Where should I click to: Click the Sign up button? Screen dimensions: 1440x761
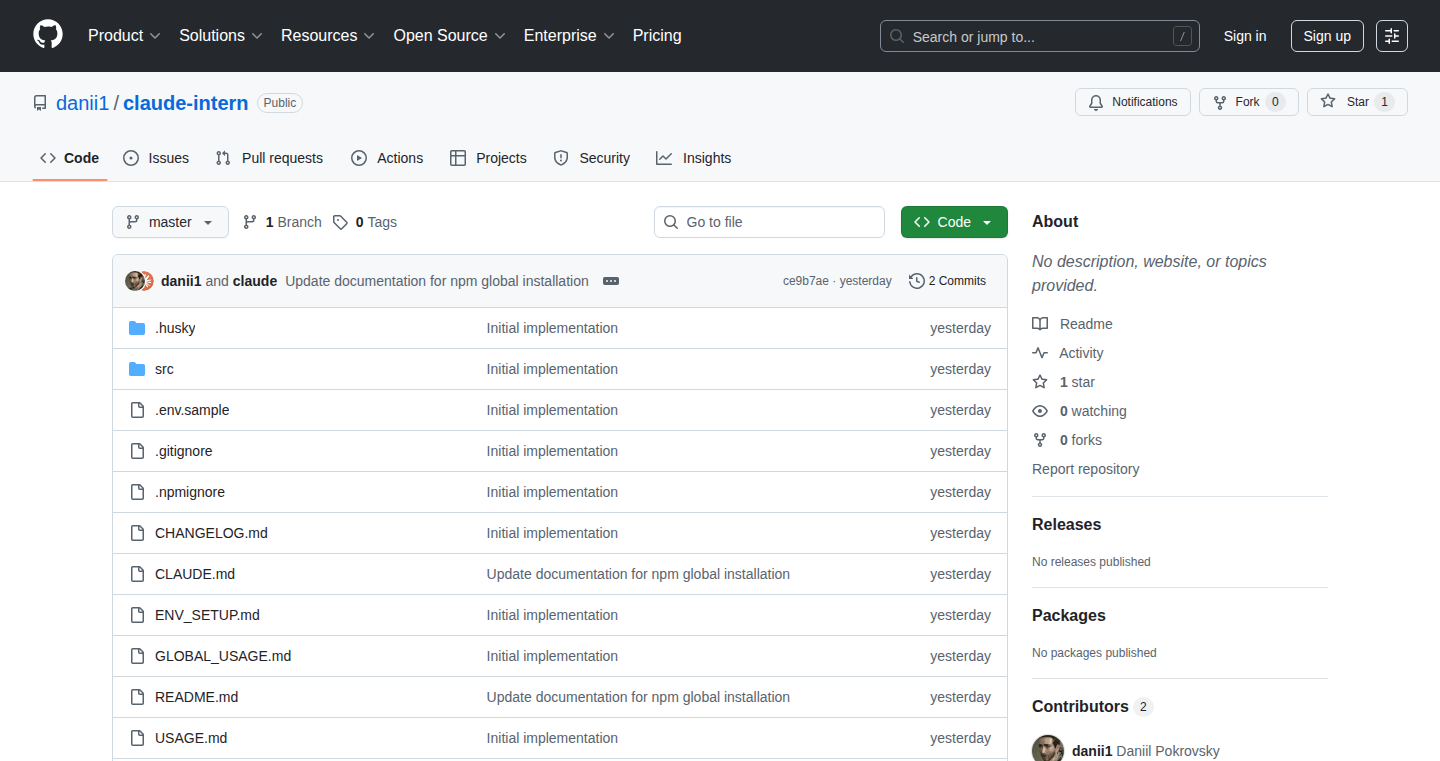pos(1327,36)
